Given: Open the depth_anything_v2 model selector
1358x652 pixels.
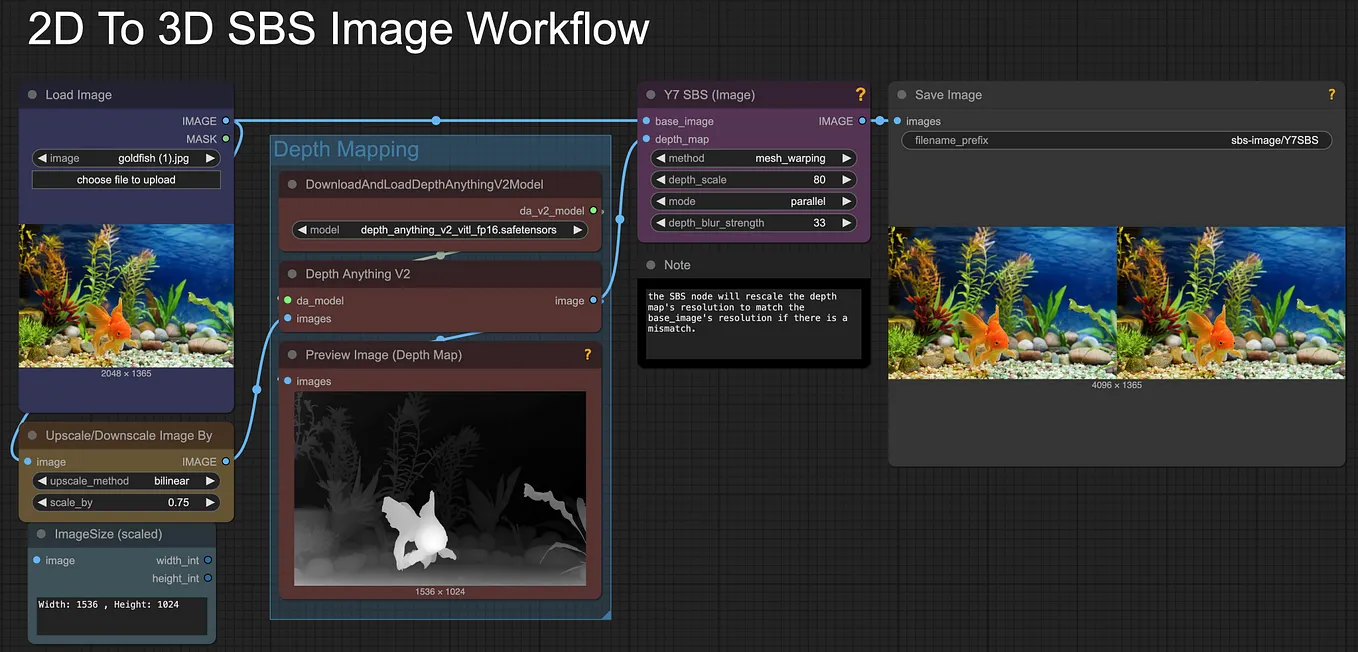Looking at the screenshot, I should (x=439, y=230).
